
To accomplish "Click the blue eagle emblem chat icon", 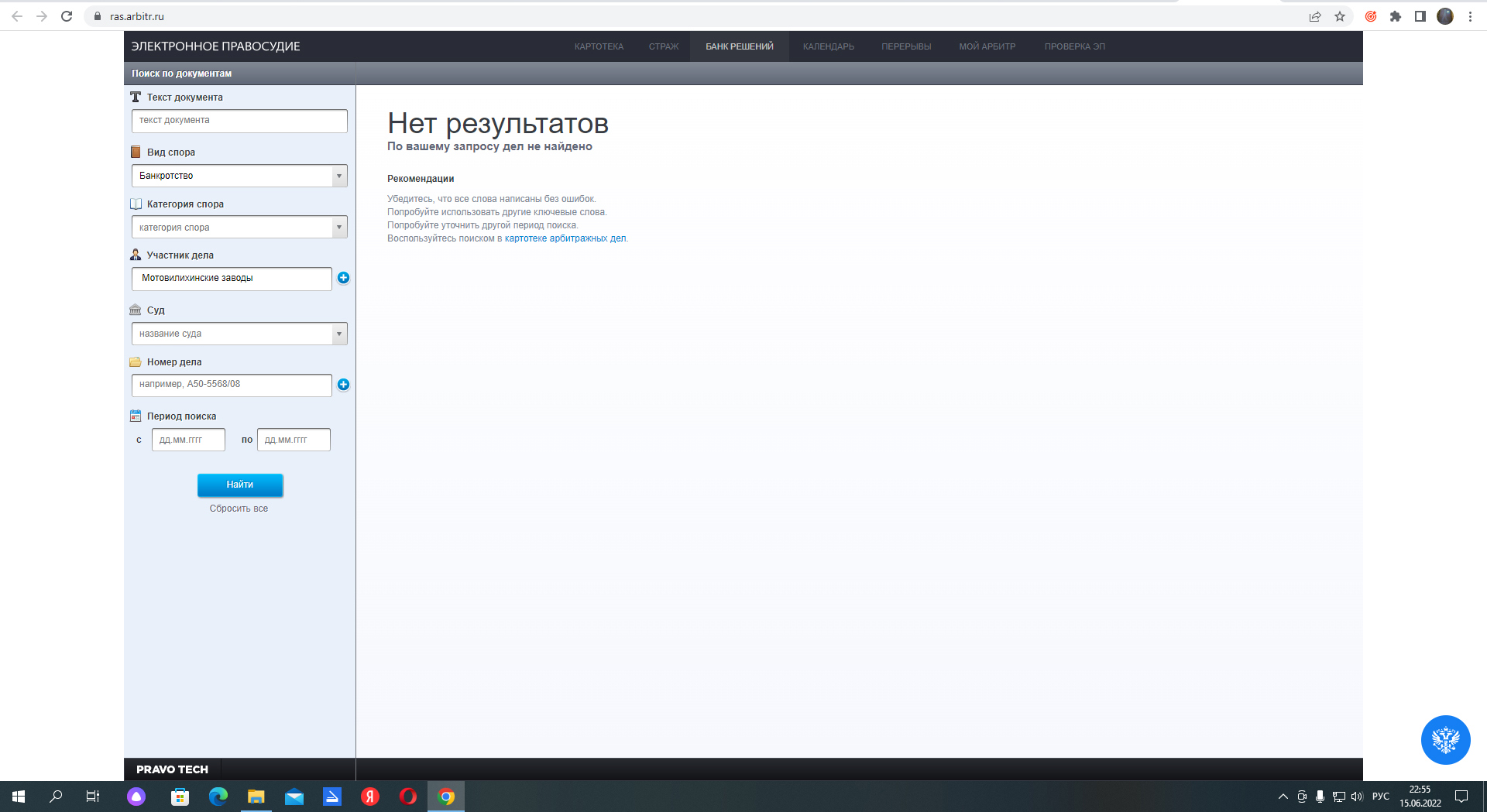I will [x=1445, y=739].
